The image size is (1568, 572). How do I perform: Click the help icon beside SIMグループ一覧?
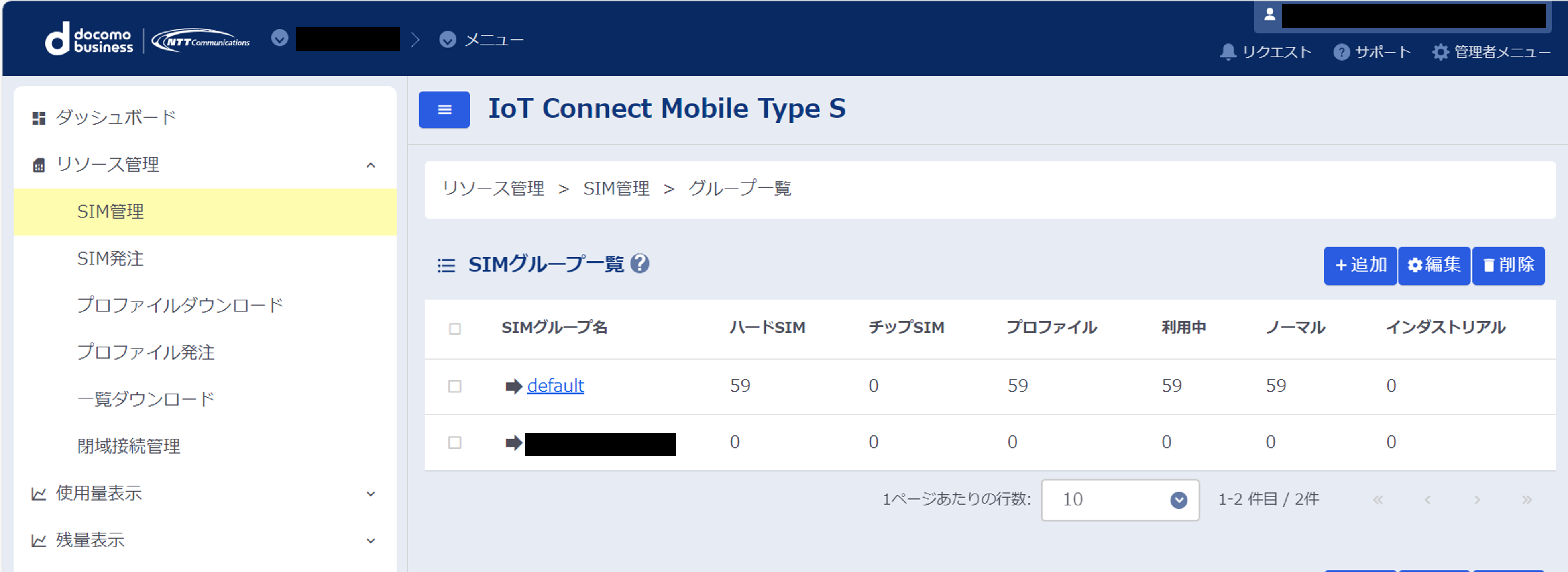point(639,264)
